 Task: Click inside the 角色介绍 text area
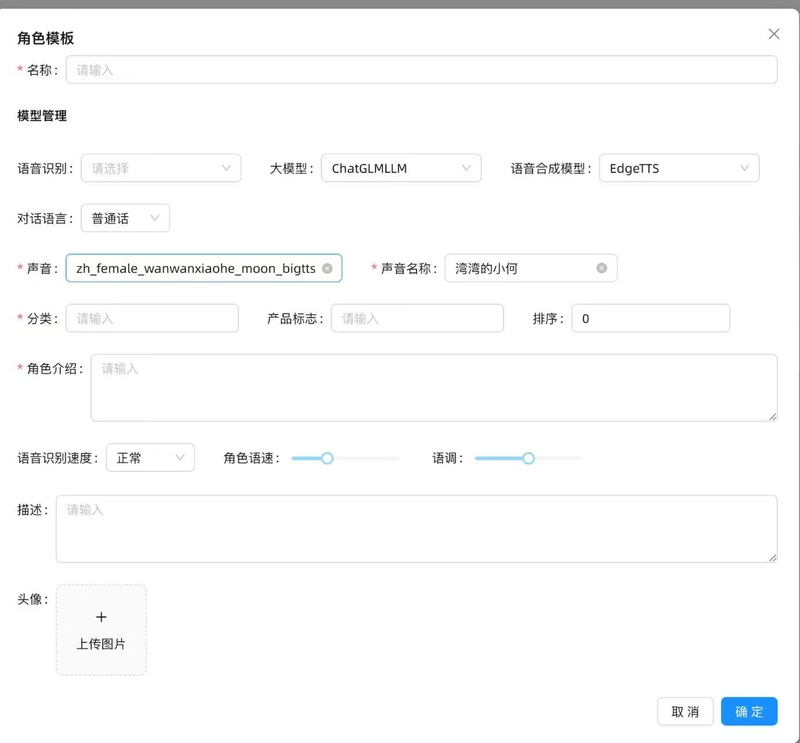[x=433, y=387]
